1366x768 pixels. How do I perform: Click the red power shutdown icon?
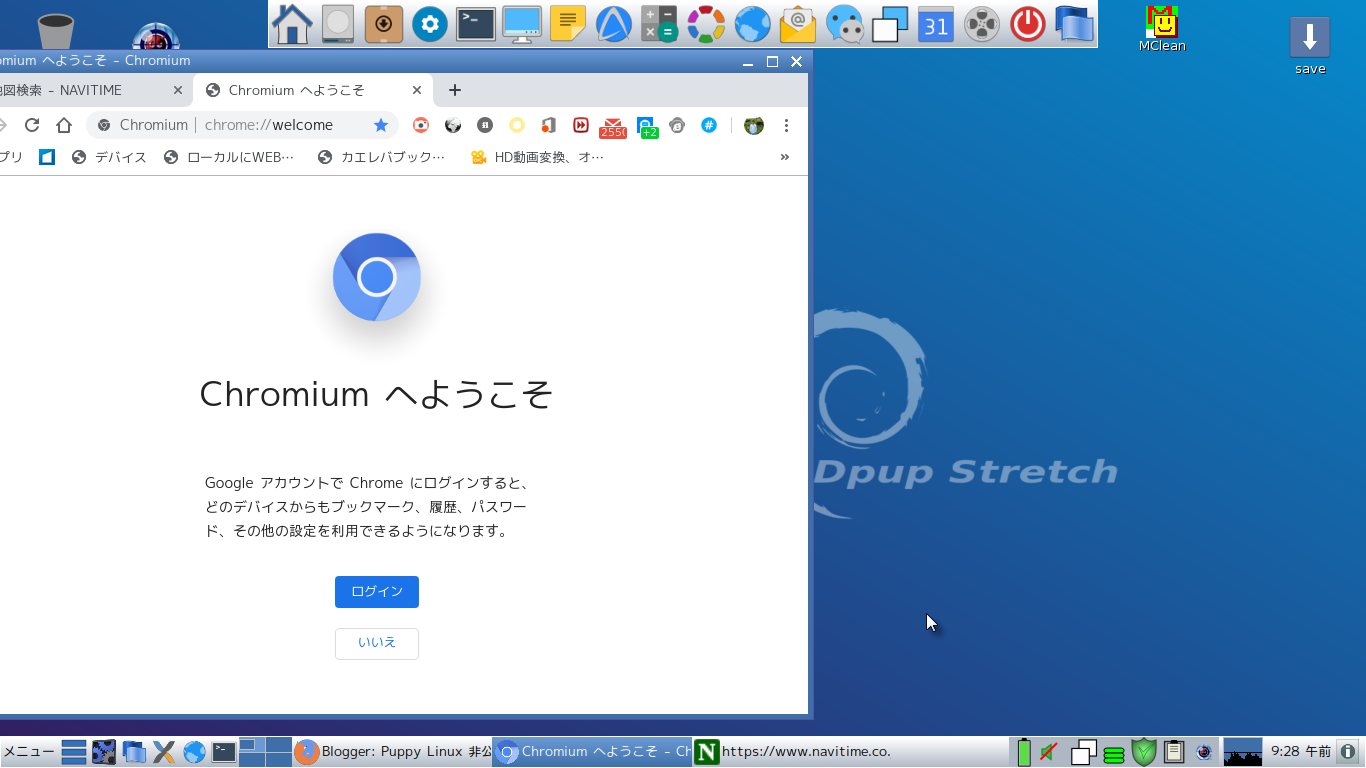pos(1028,24)
